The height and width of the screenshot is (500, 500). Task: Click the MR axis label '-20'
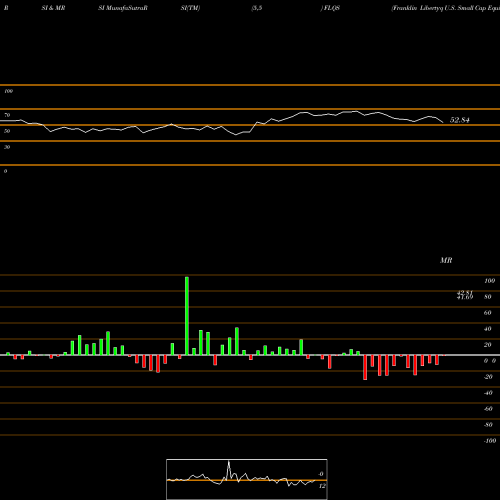488,377
